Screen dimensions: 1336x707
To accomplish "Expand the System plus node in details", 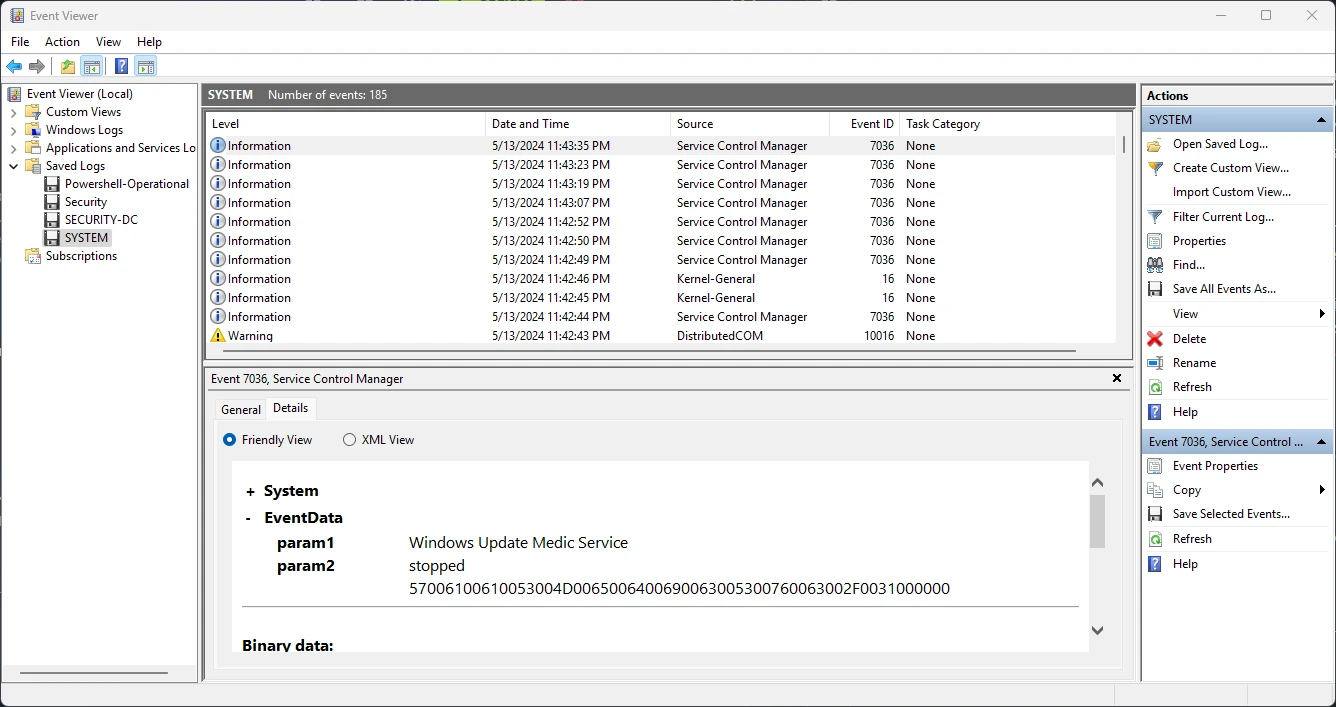I will [x=250, y=491].
